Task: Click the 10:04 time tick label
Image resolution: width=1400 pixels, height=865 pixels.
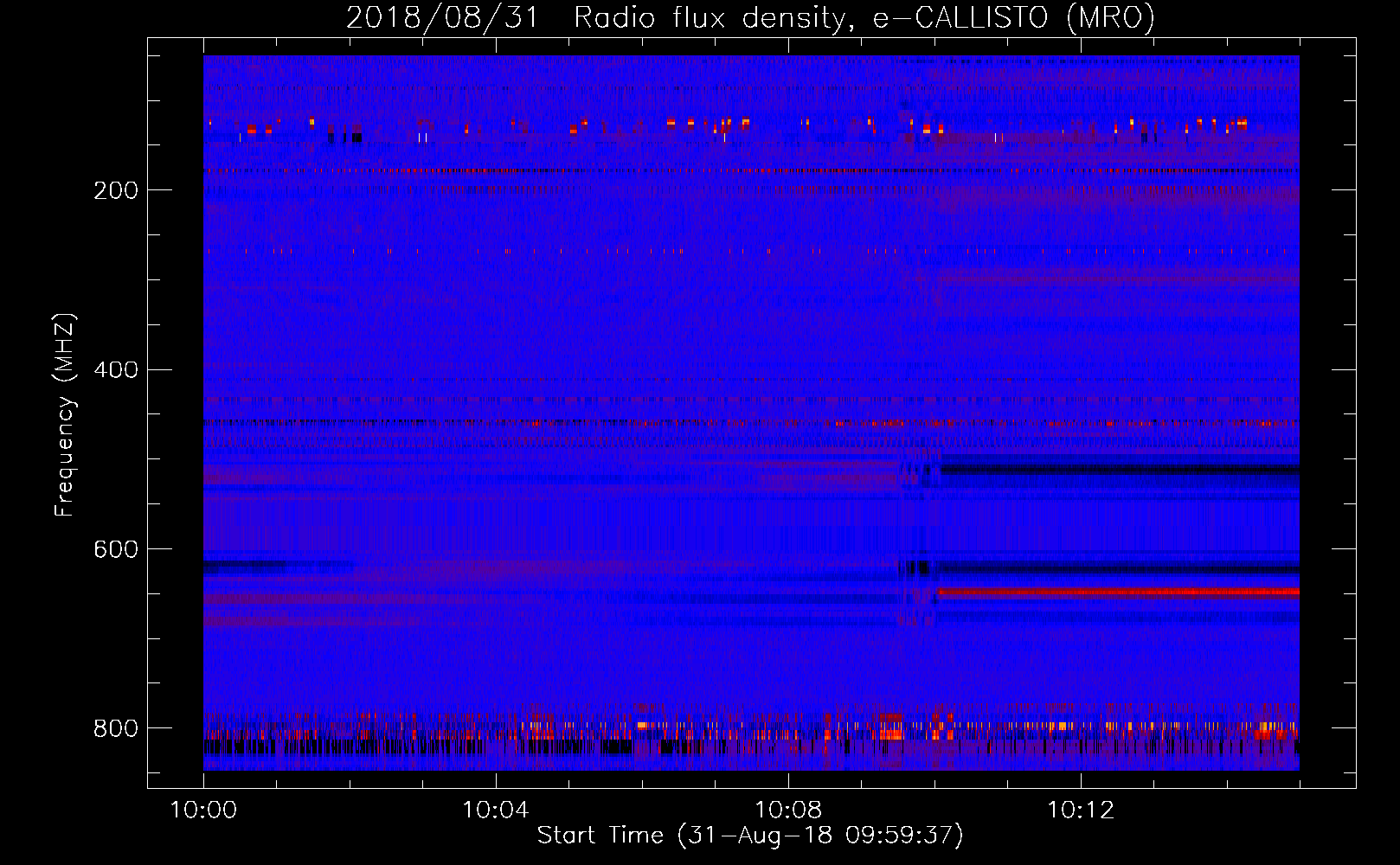Action: pyautogui.click(x=496, y=811)
